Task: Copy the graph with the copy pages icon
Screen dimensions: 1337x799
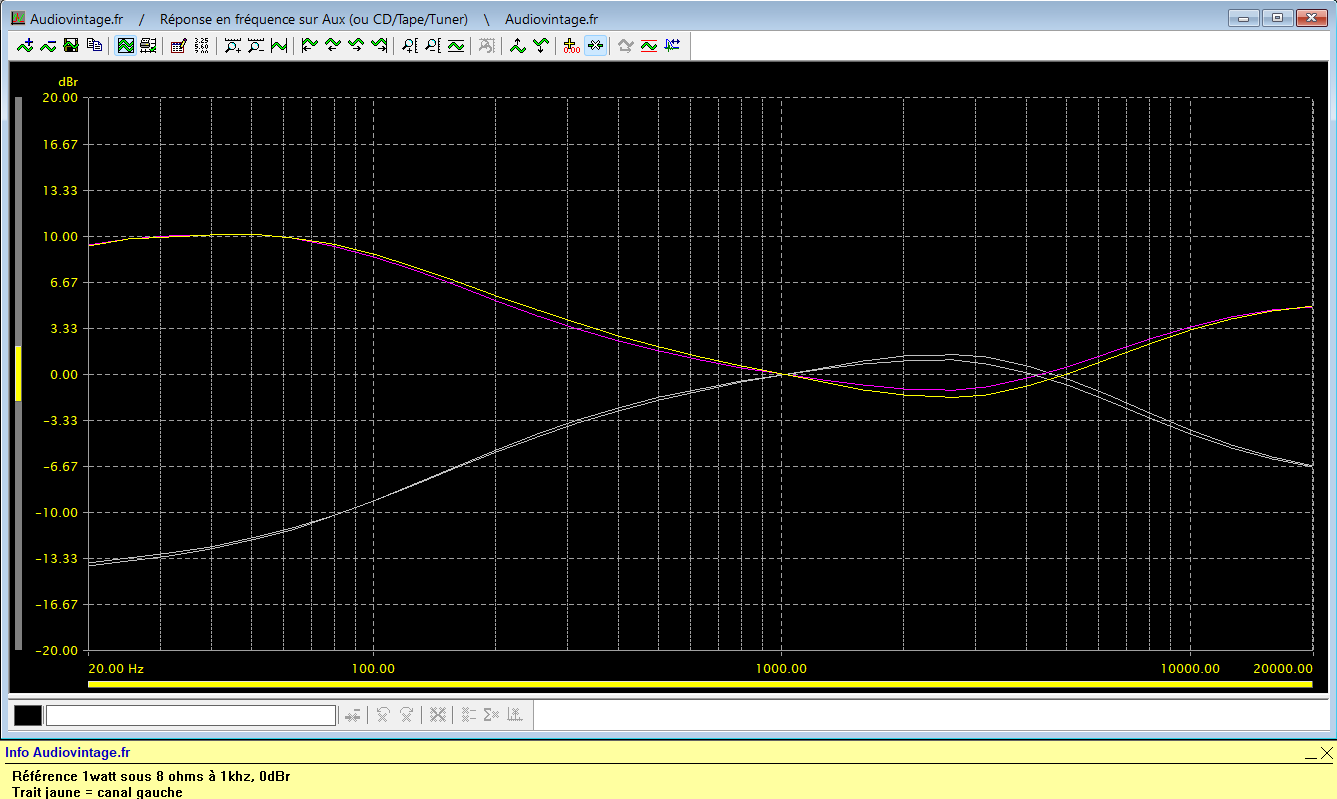Action: pos(94,45)
